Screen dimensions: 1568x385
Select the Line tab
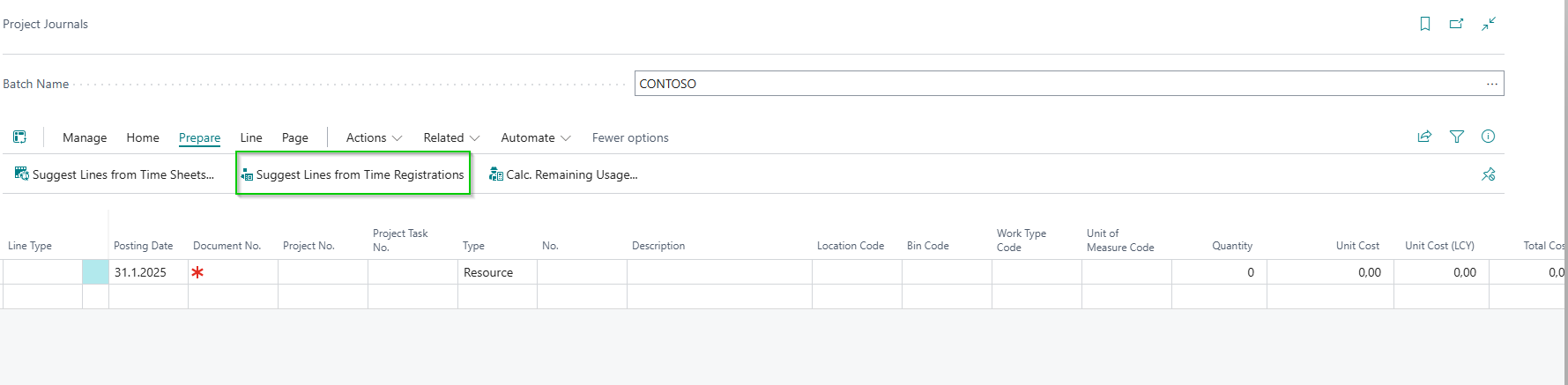(251, 137)
